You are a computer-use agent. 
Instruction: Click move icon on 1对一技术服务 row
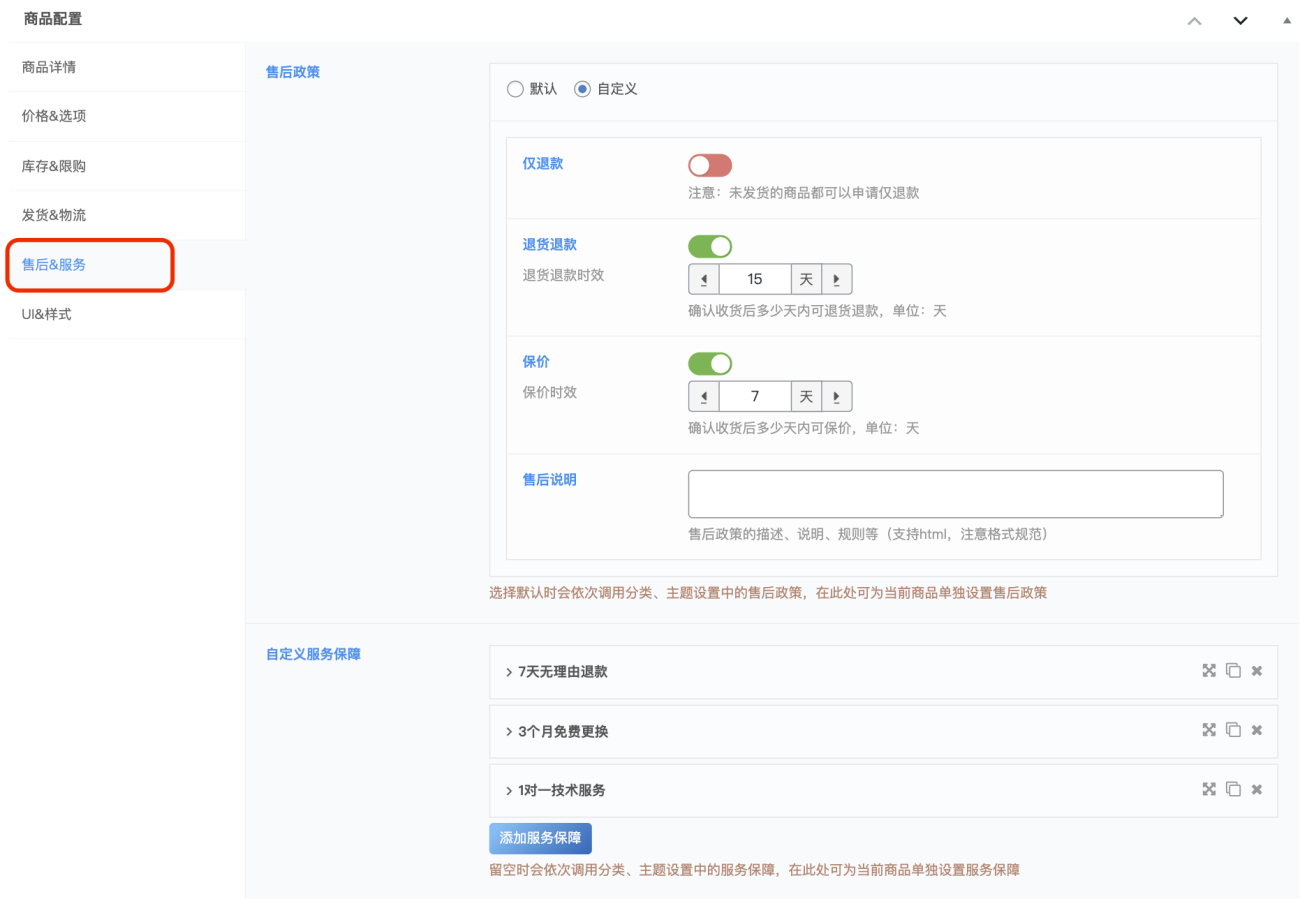[x=1208, y=790]
